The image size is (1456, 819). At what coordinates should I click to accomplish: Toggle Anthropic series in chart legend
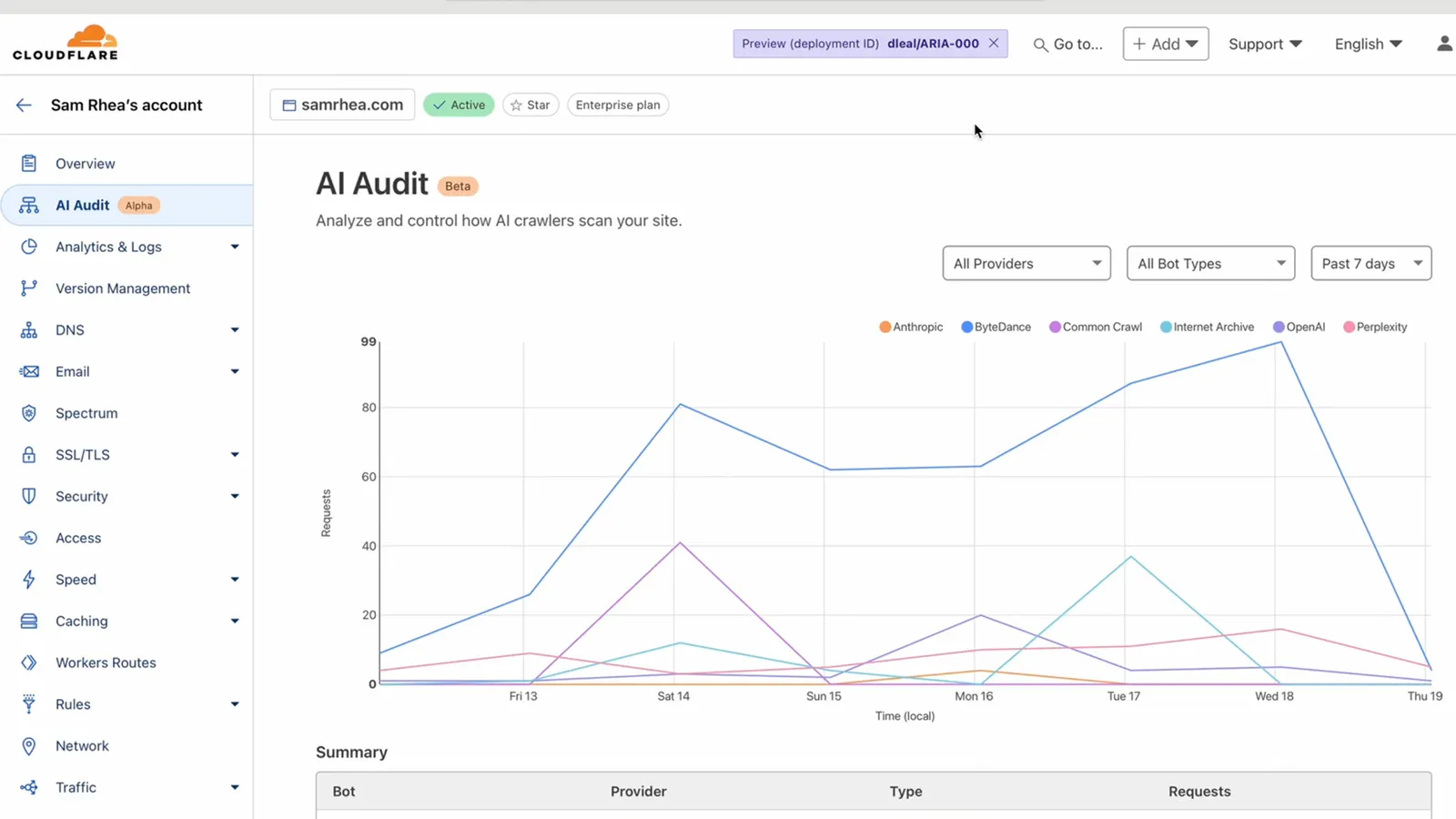(x=911, y=327)
